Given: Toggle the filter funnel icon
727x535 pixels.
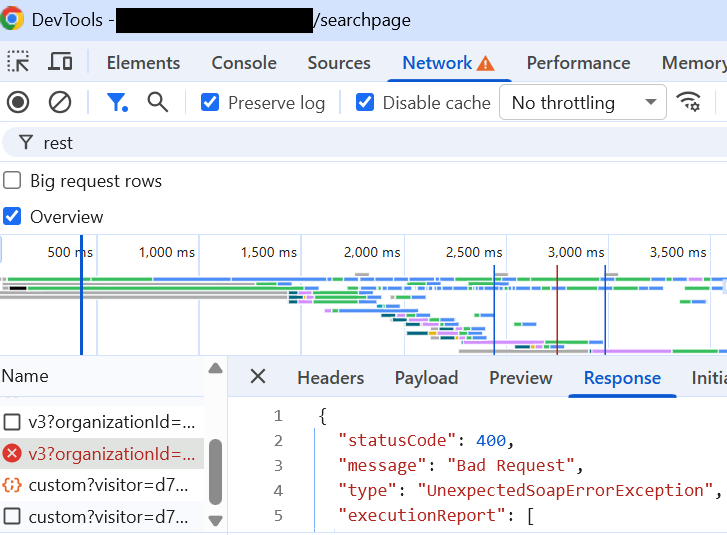Looking at the screenshot, I should 117,102.
